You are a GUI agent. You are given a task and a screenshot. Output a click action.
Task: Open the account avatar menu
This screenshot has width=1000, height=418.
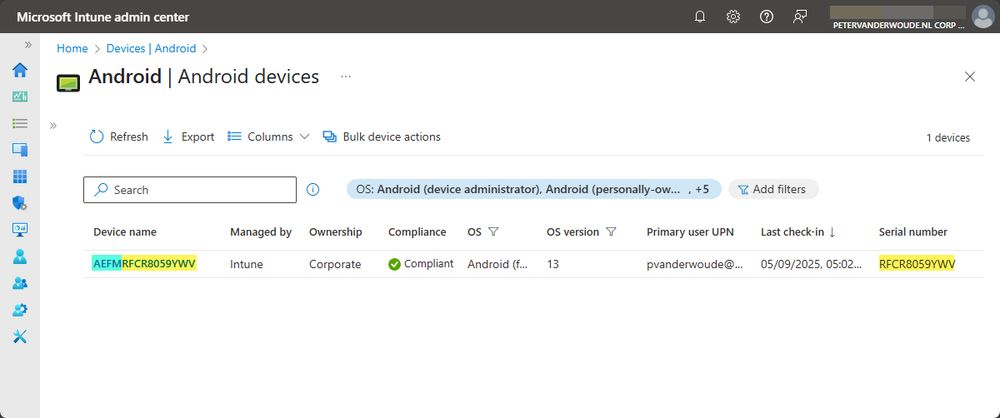coord(983,17)
